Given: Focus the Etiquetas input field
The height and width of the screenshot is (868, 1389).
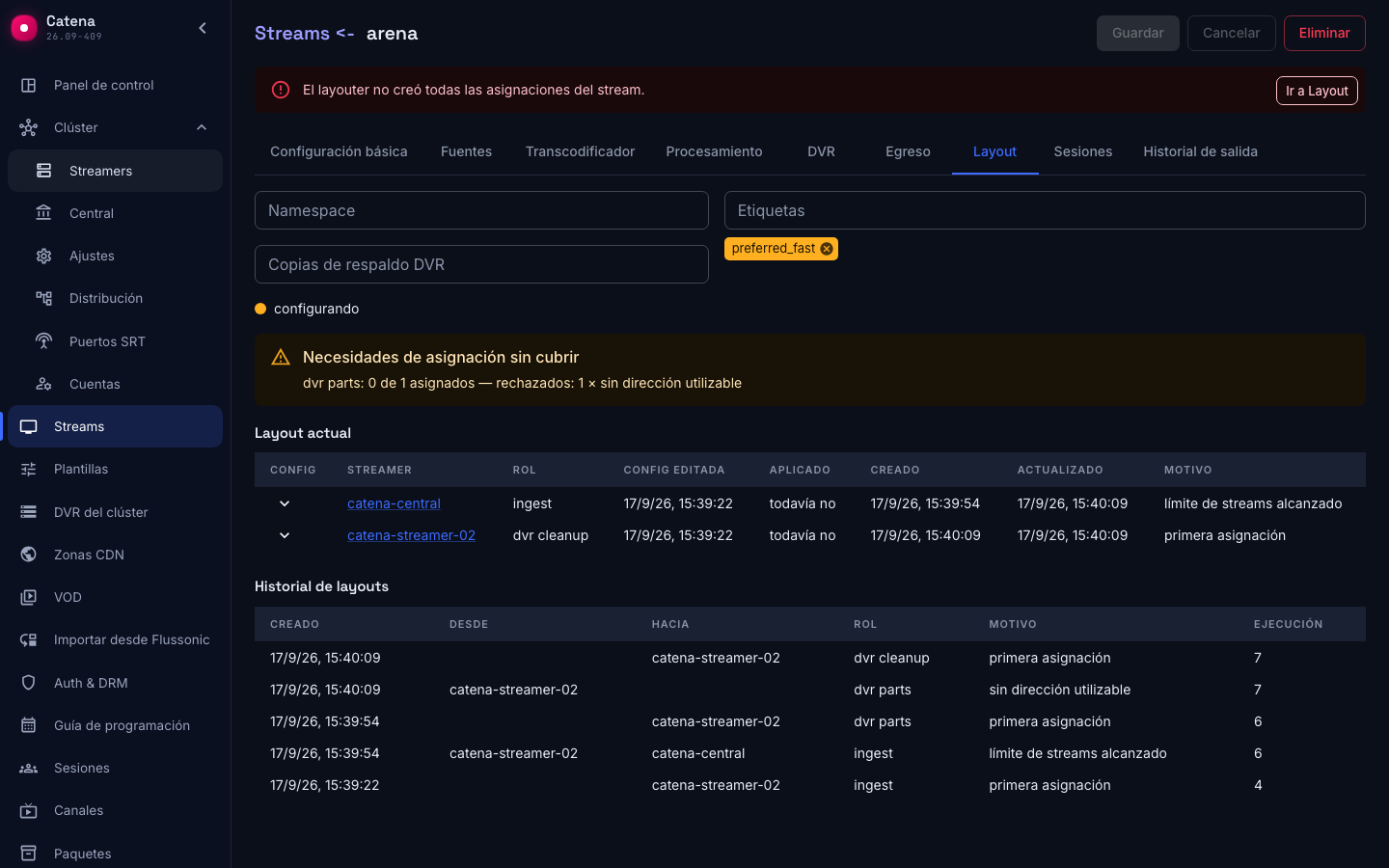Looking at the screenshot, I should coord(1045,210).
